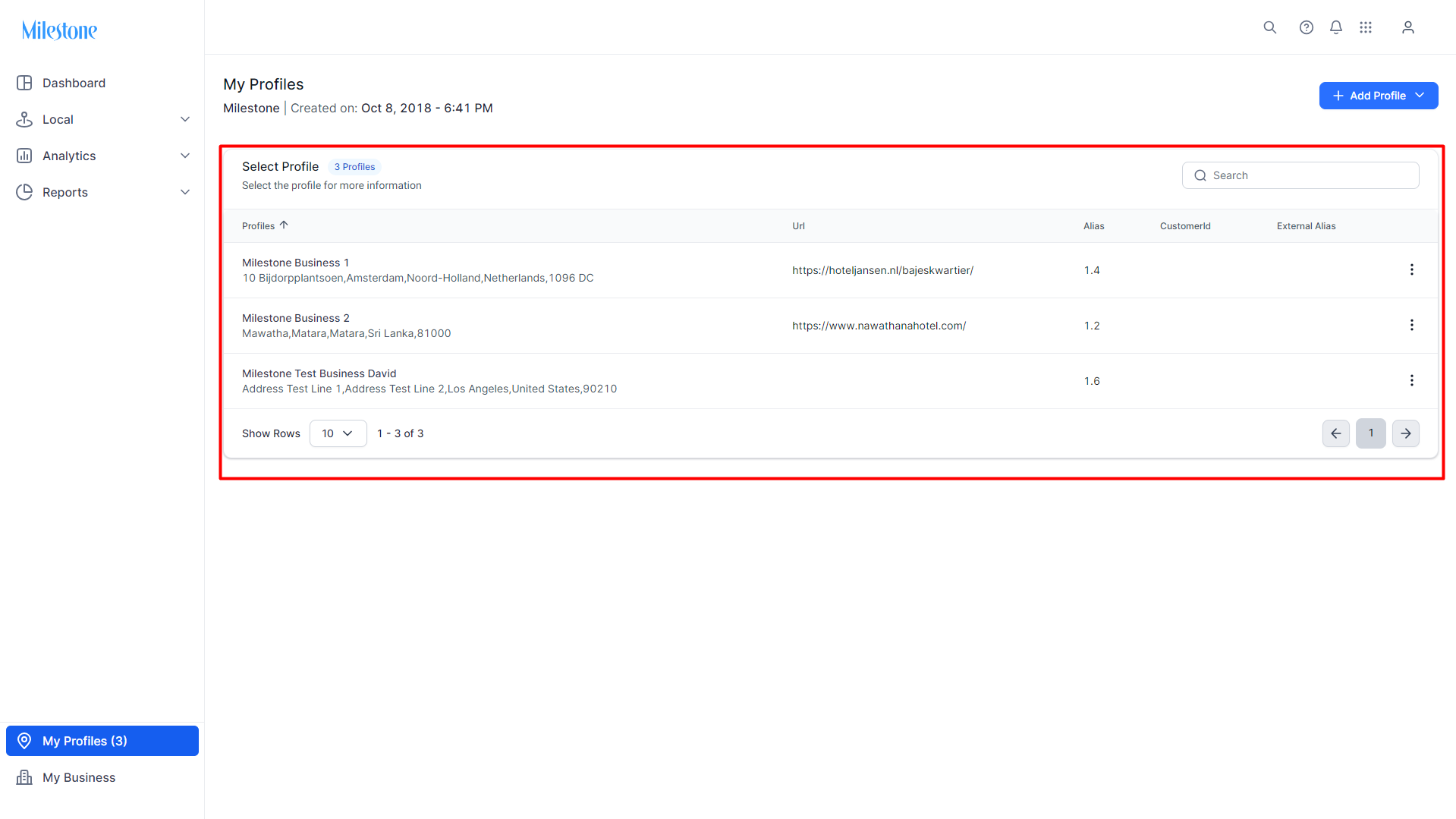Expand the Reports menu chevron
Viewport: 1456px width, 819px height.
click(185, 192)
